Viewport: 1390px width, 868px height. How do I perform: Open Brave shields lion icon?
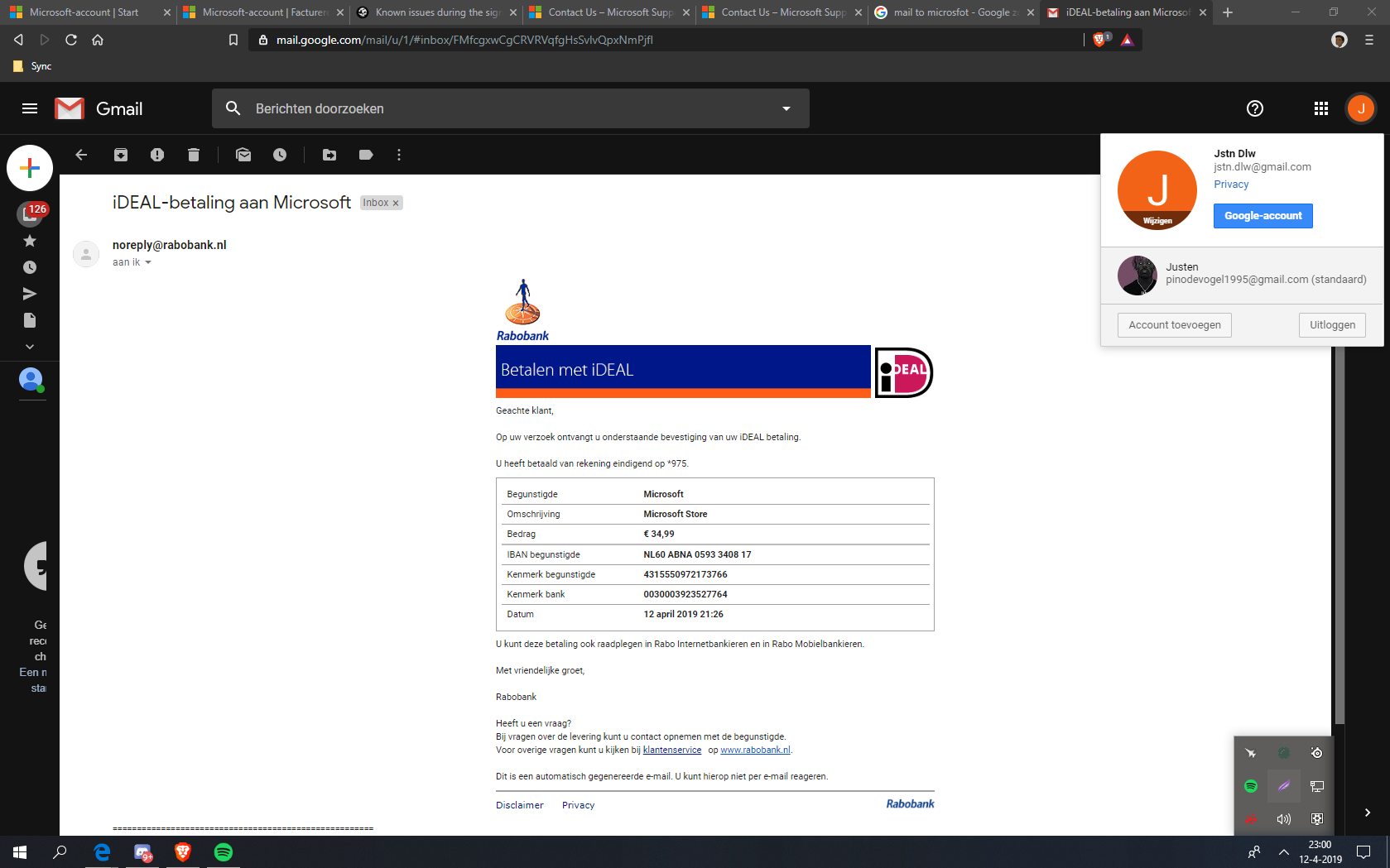pos(1099,39)
